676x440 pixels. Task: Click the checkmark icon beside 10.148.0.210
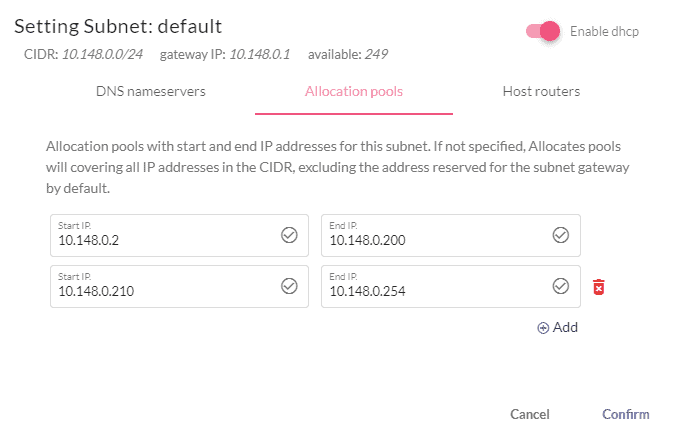click(x=289, y=286)
